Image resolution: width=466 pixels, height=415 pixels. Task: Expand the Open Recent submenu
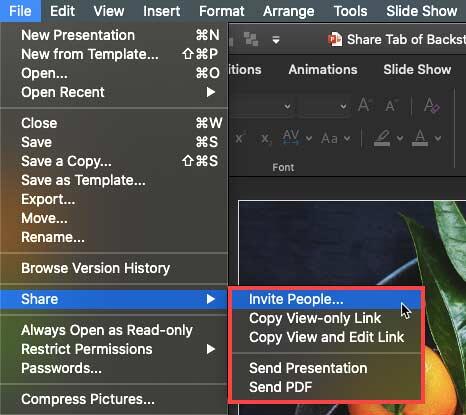(114, 92)
